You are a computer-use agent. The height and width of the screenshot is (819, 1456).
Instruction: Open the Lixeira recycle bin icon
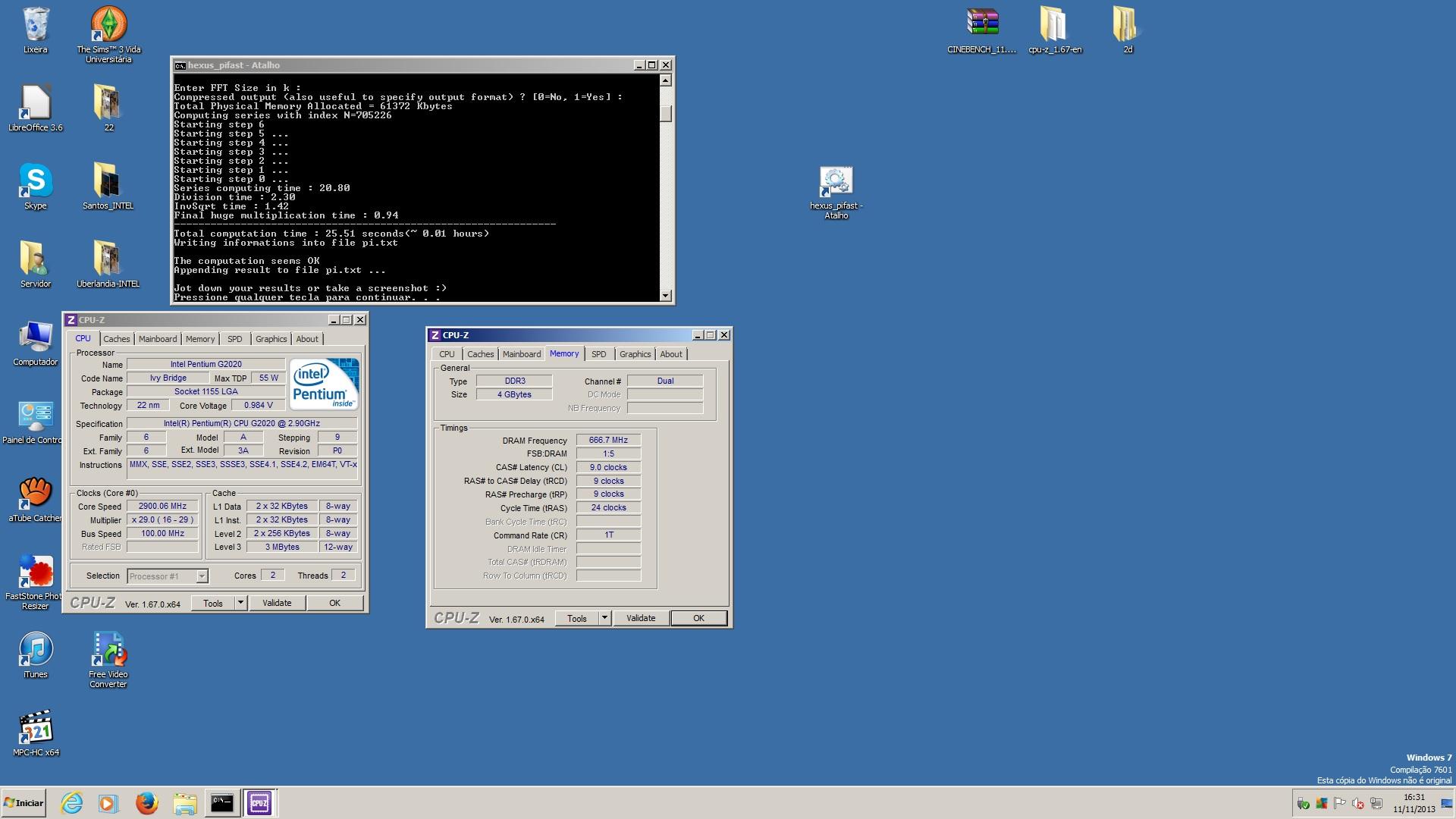[x=36, y=30]
